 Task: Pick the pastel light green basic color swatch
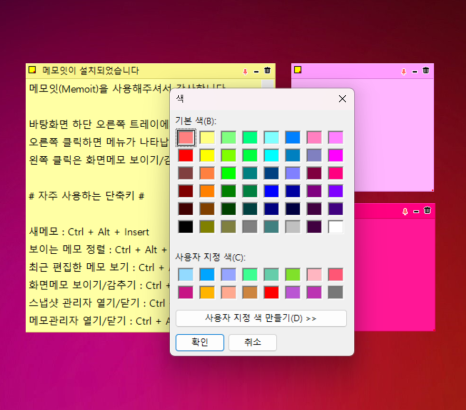click(228, 137)
